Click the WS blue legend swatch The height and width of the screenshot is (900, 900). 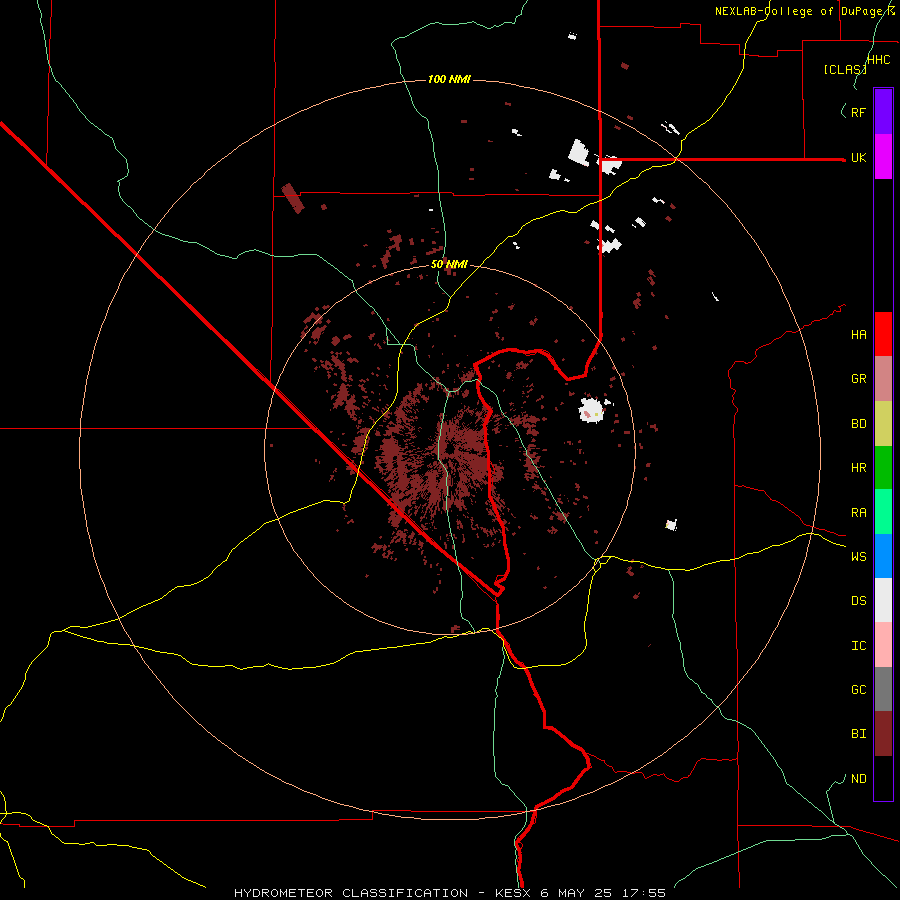[883, 556]
